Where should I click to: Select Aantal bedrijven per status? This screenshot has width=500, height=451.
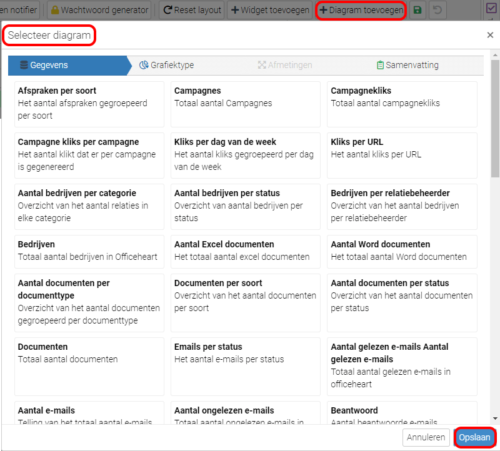click(x=245, y=206)
